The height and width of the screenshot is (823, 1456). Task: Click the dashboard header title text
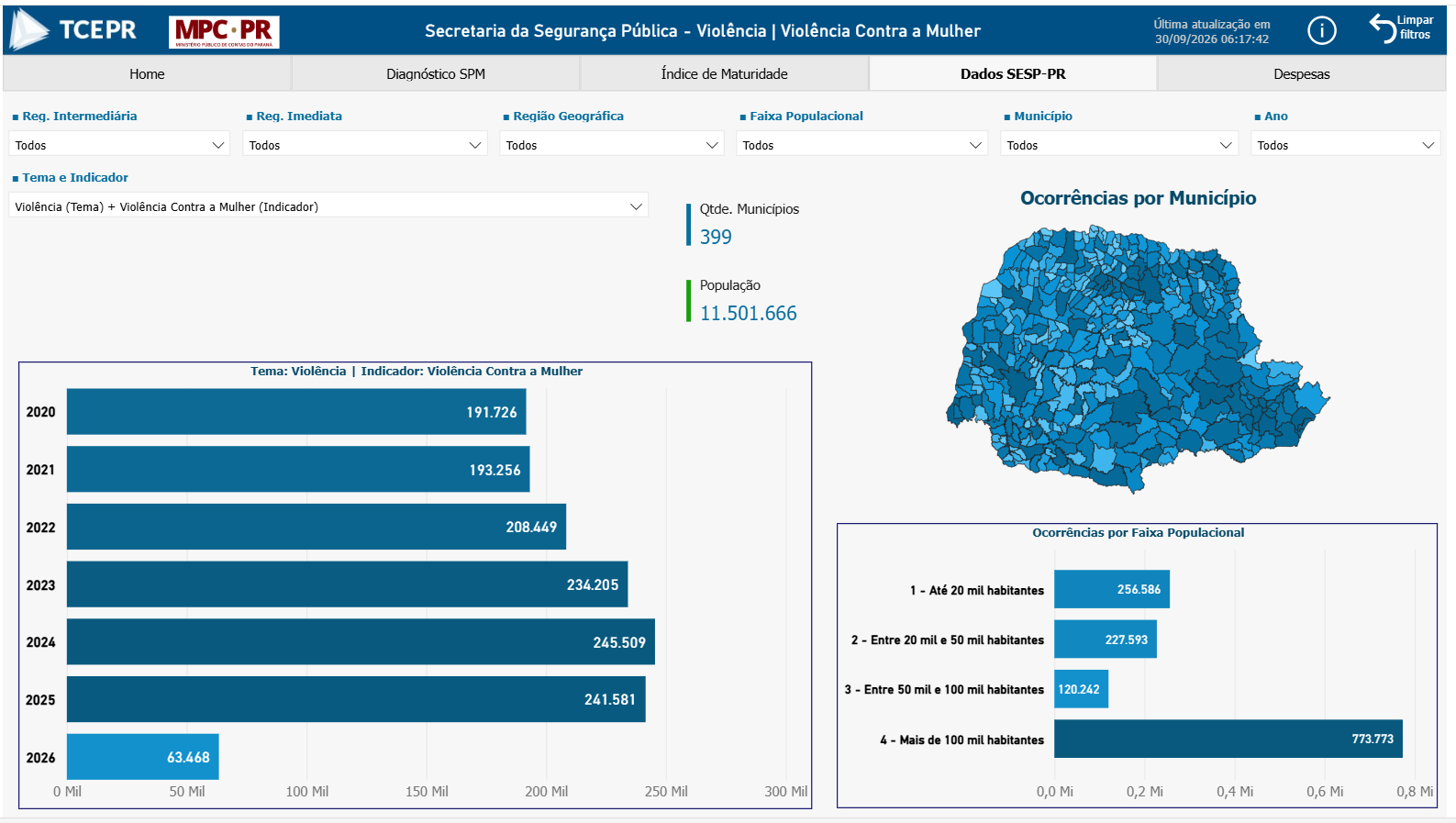tap(703, 30)
